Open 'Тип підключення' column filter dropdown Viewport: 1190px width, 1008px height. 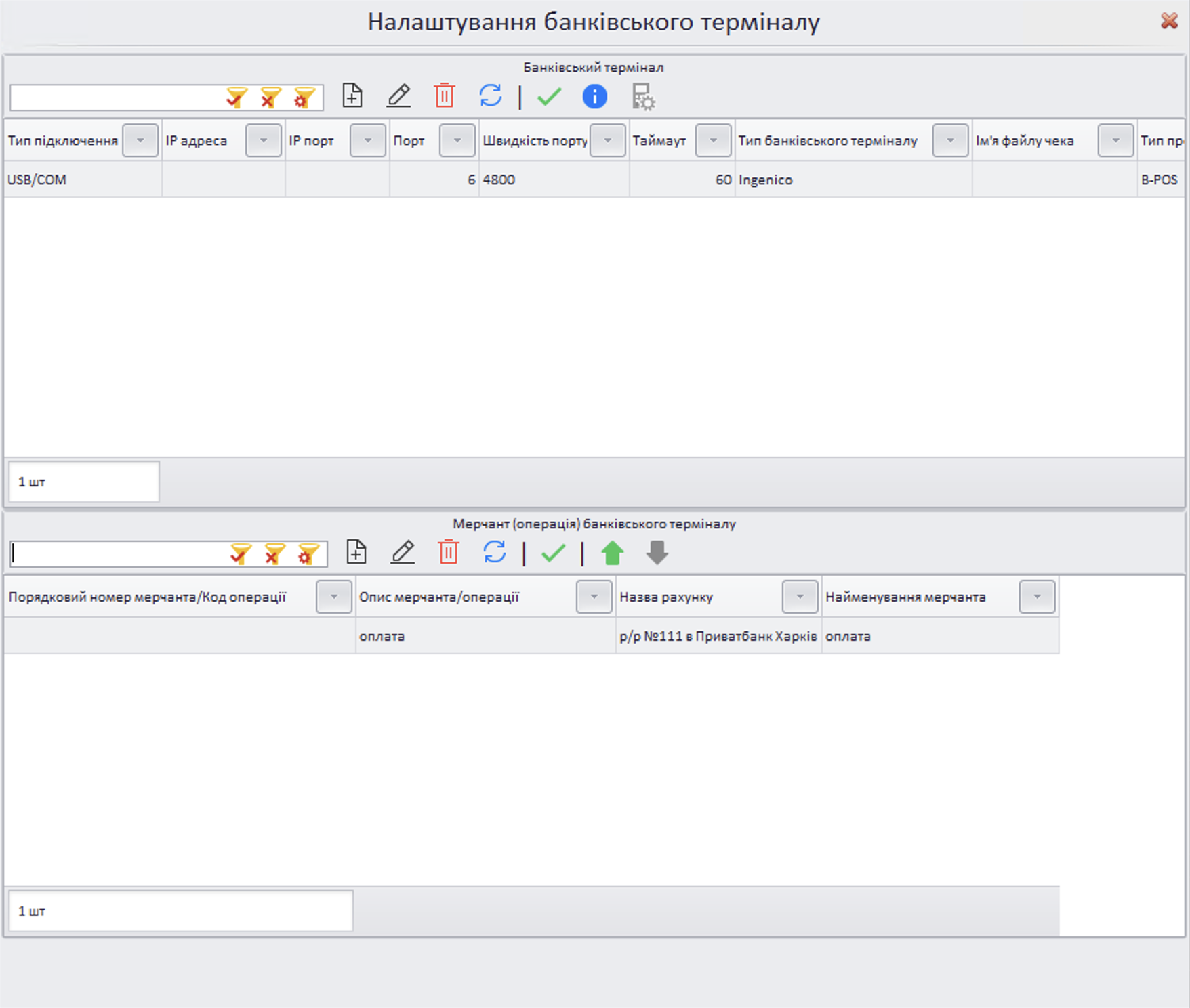pyautogui.click(x=140, y=140)
